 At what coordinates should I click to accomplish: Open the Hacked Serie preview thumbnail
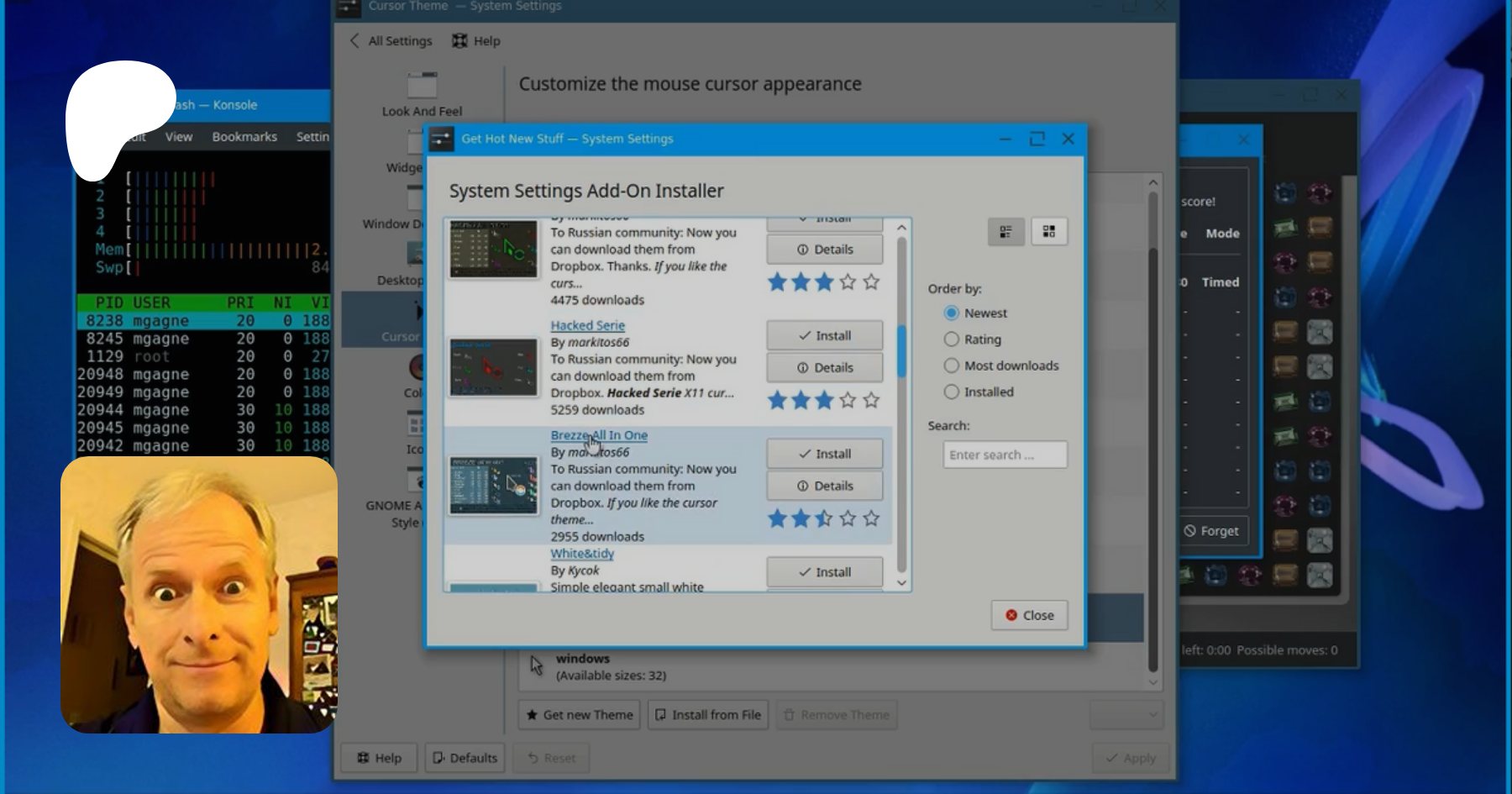tap(493, 367)
